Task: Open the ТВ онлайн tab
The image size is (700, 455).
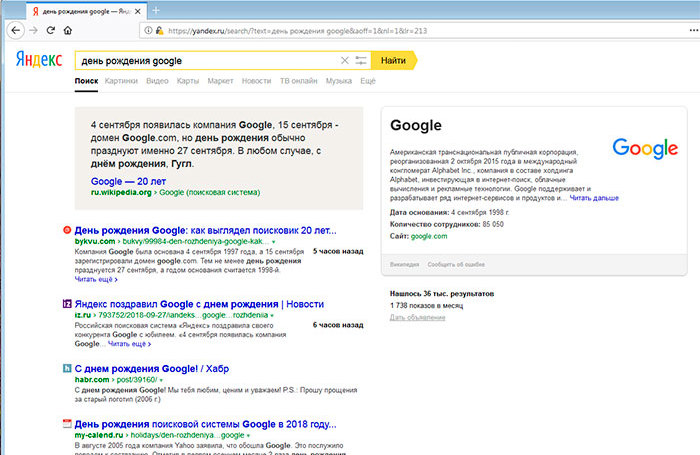Action: [299, 81]
